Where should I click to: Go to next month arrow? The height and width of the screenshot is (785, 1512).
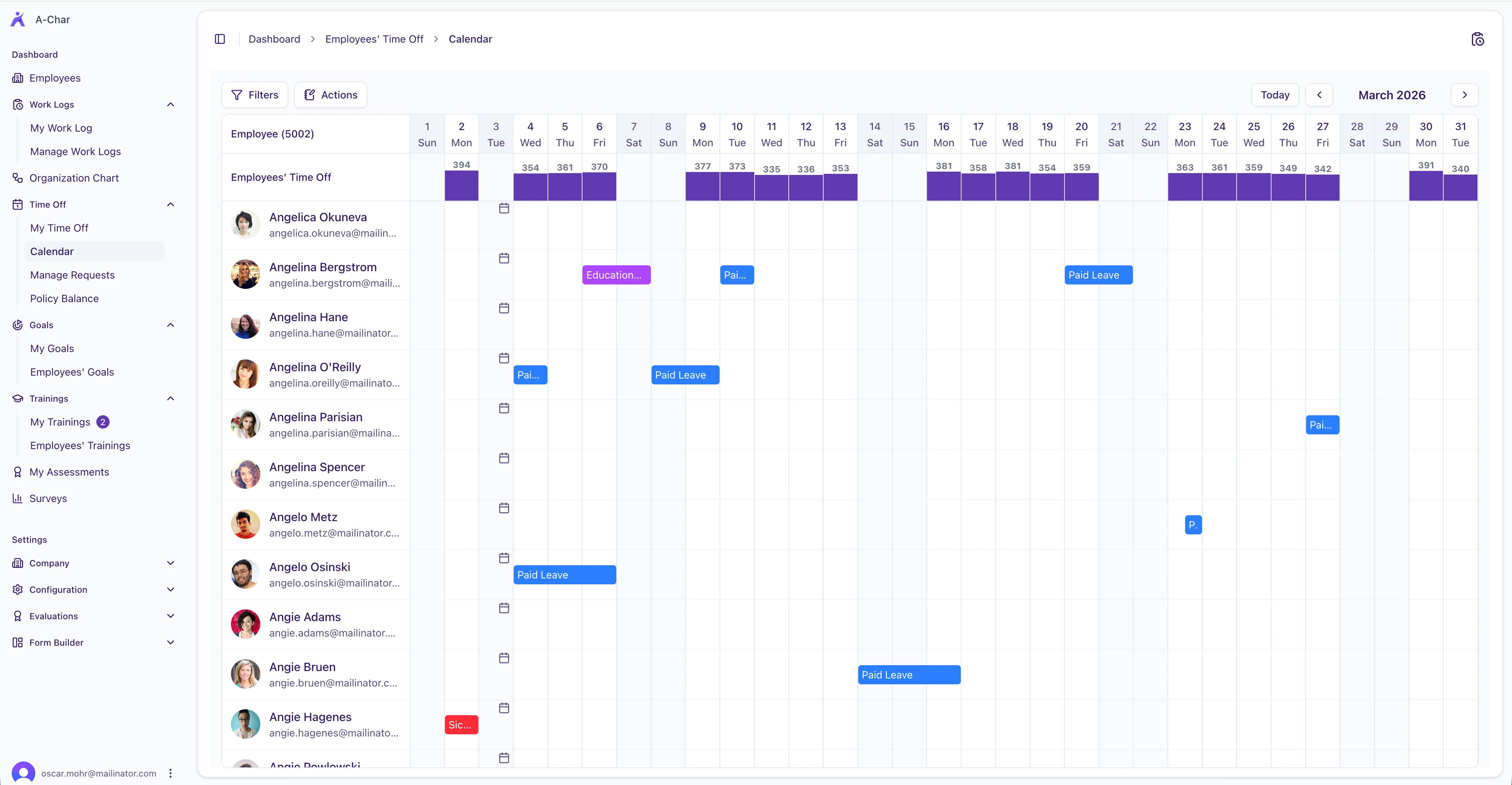point(1465,95)
